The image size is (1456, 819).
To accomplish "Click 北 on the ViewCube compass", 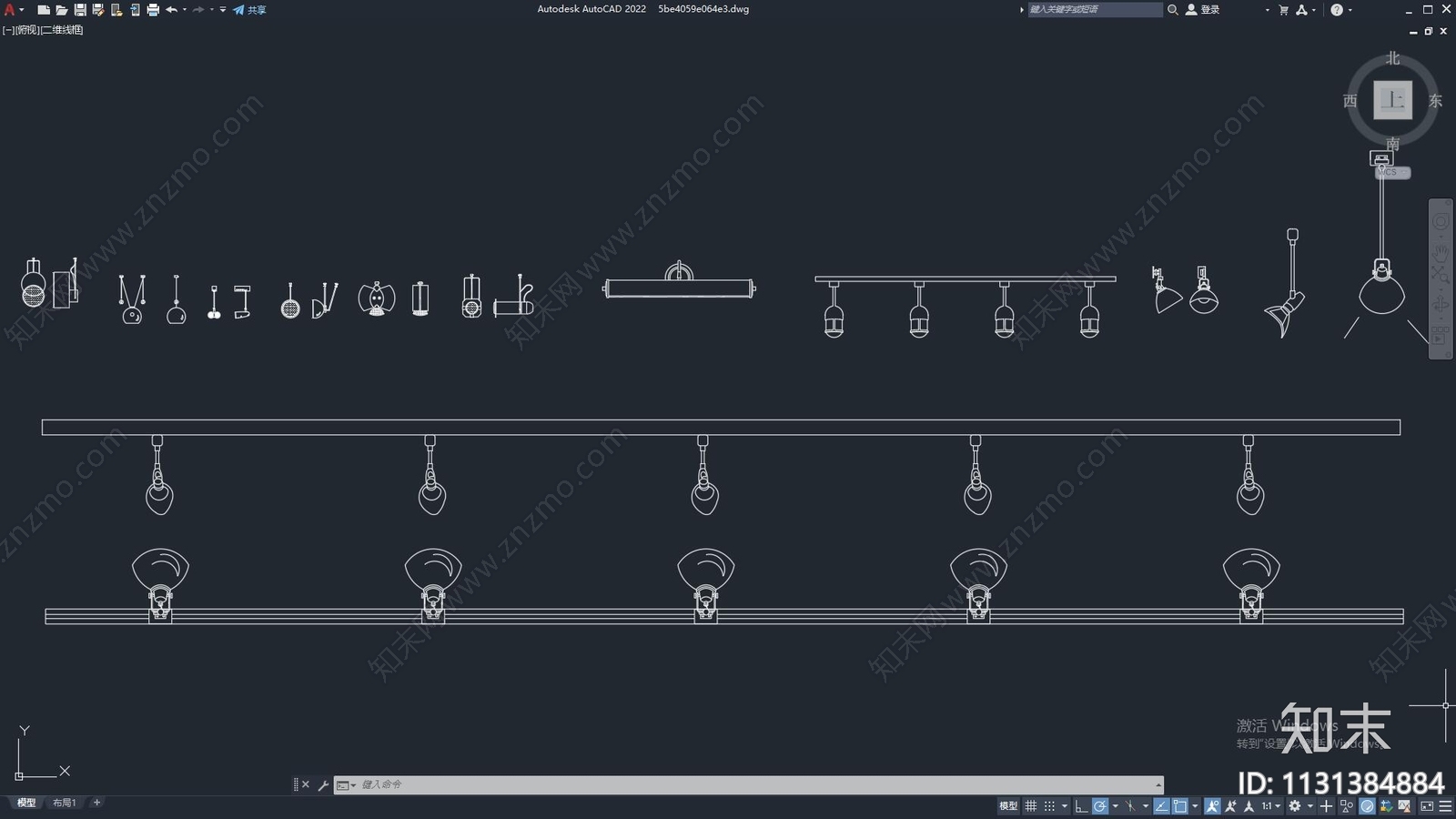I will point(1392,58).
